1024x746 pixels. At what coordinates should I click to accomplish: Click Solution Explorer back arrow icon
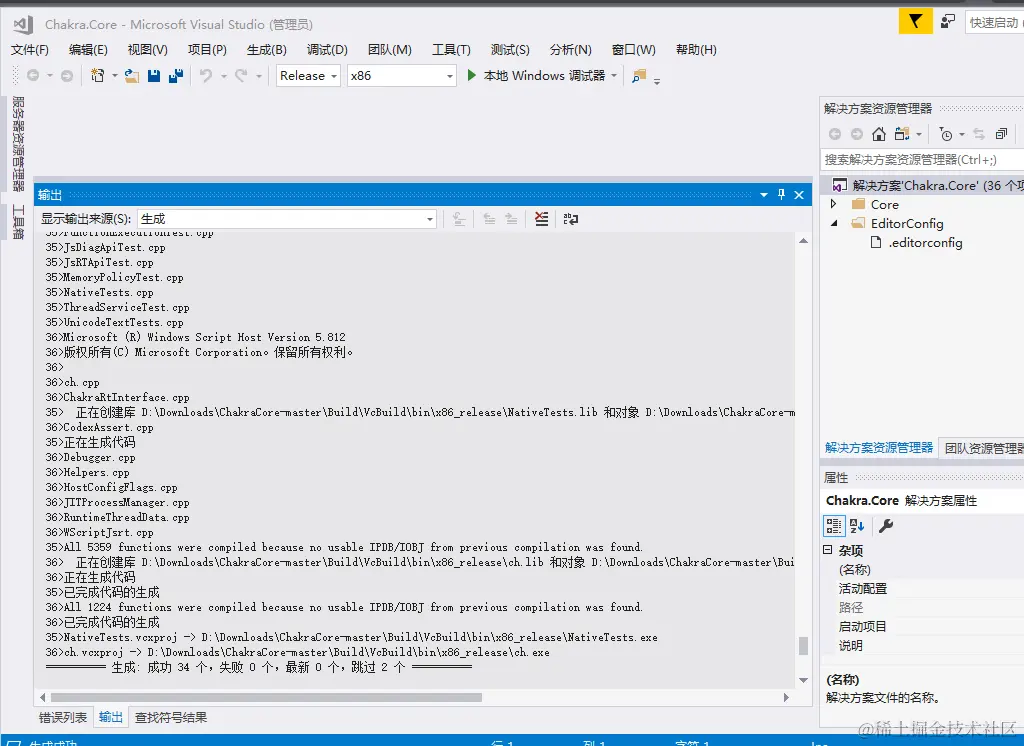(x=835, y=134)
